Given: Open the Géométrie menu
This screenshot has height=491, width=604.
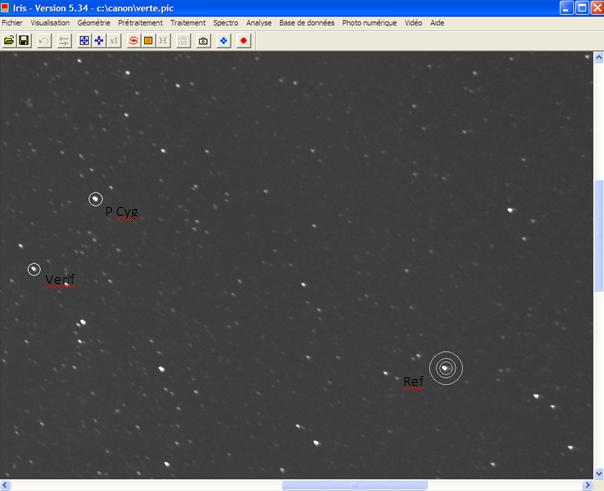Looking at the screenshot, I should click(x=94, y=23).
